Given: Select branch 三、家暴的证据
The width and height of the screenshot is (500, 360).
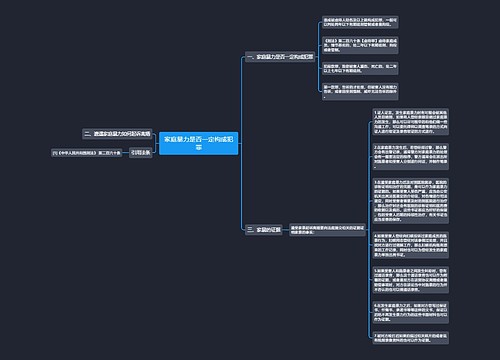Looking at the screenshot, I should pos(264,230).
